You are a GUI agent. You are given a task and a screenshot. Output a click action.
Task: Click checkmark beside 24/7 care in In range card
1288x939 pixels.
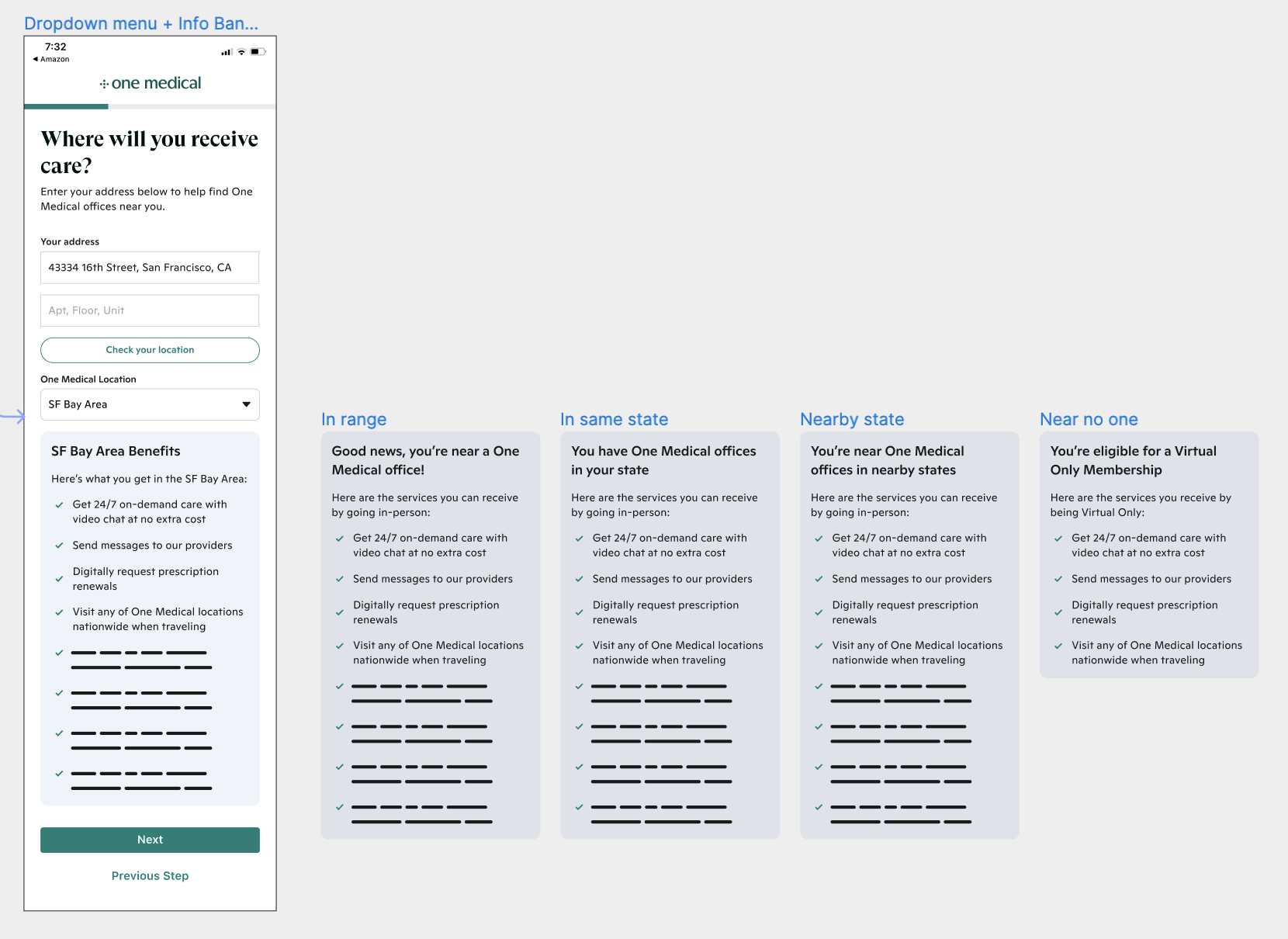339,539
